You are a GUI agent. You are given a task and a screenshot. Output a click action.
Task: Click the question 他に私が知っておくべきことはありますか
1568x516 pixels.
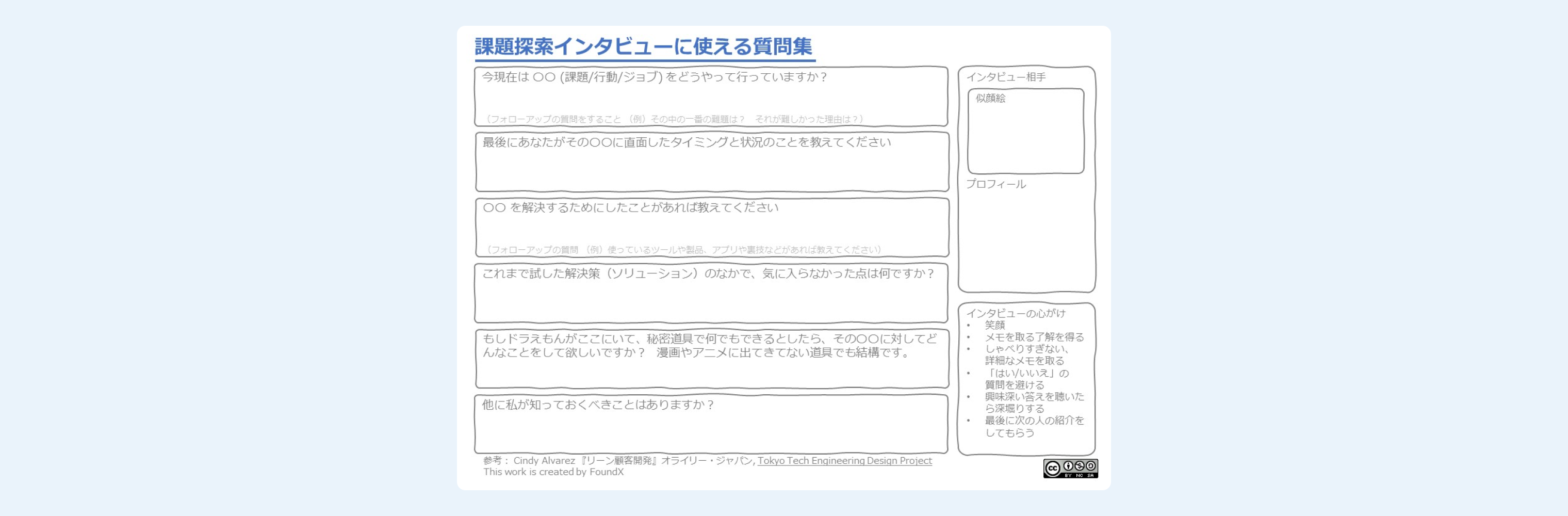pos(598,405)
